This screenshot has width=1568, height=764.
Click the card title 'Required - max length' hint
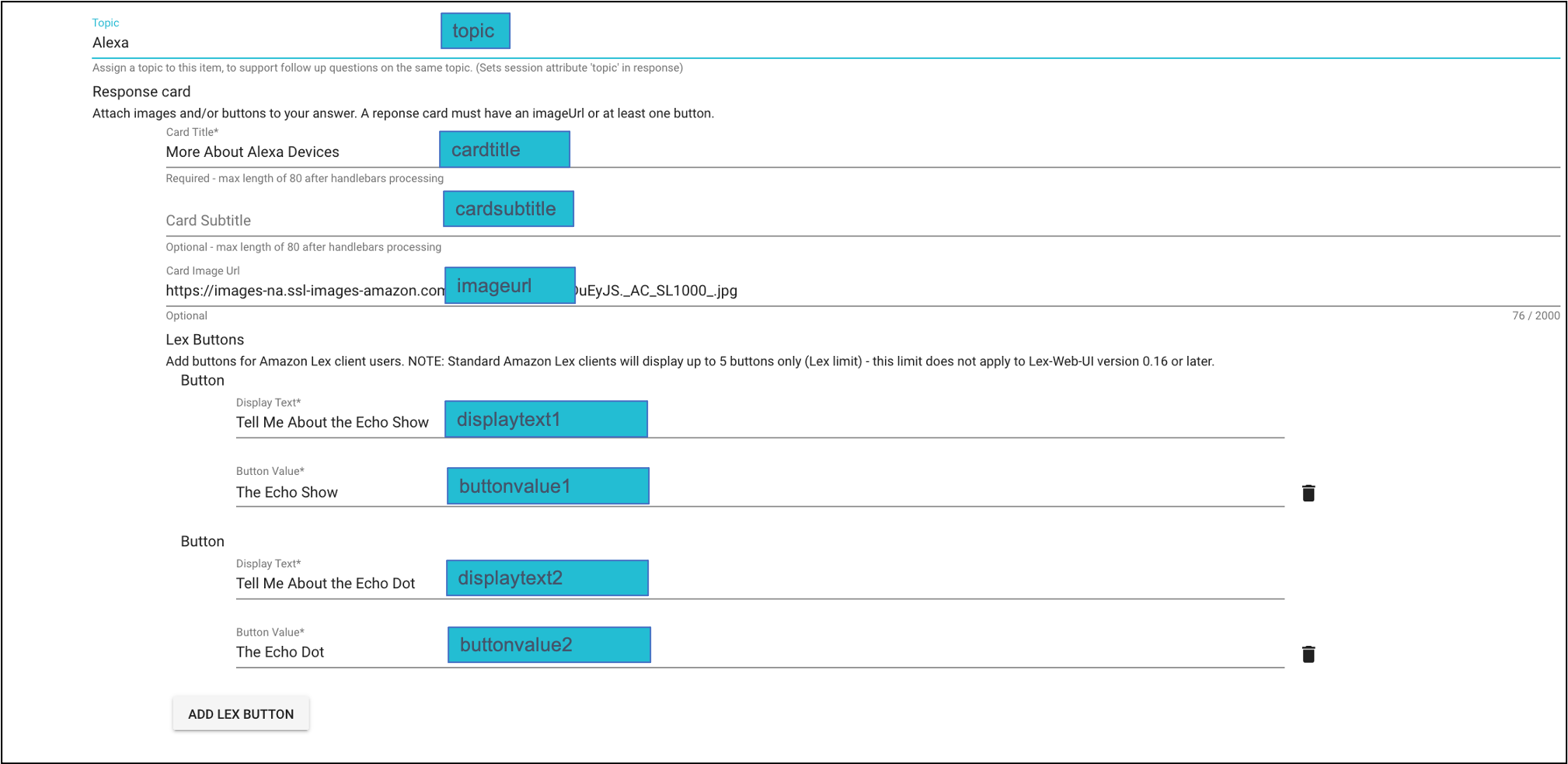pyautogui.click(x=305, y=178)
